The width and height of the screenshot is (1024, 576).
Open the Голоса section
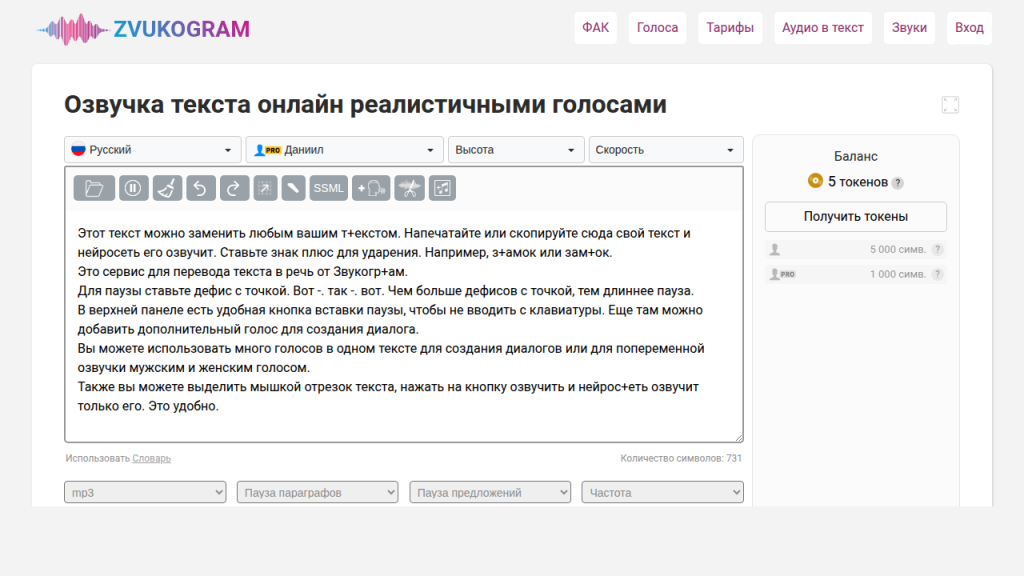tap(657, 27)
